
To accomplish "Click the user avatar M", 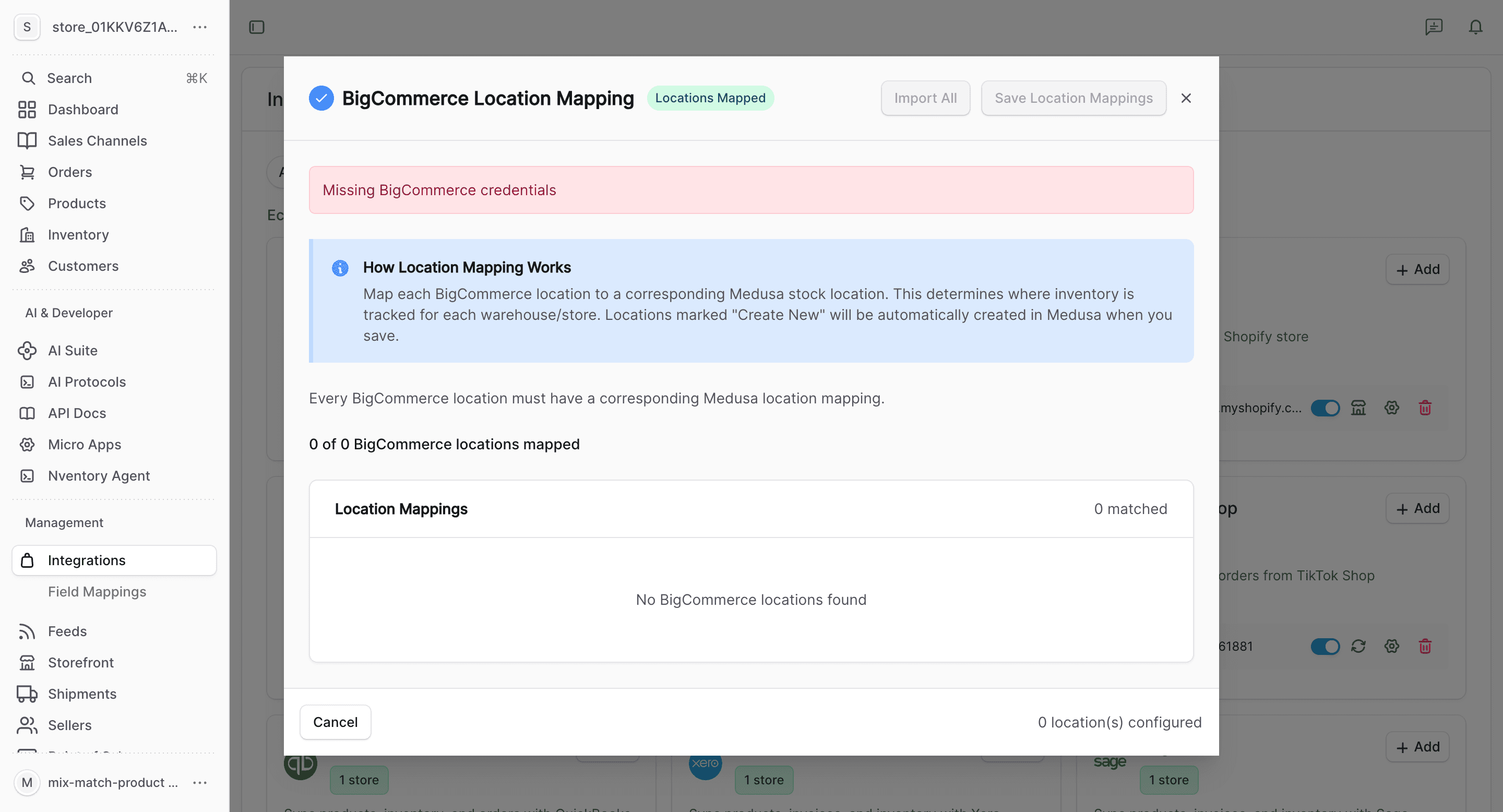I will [x=27, y=783].
